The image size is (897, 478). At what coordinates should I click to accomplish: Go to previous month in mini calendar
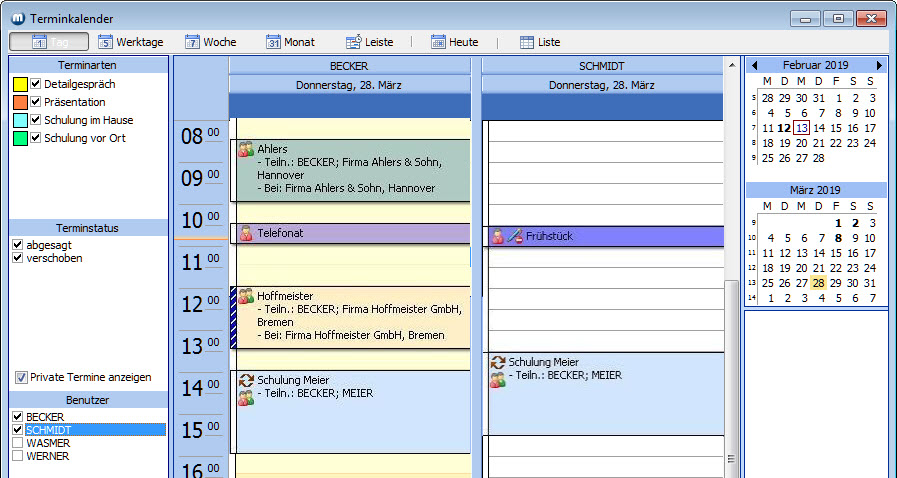coord(754,65)
